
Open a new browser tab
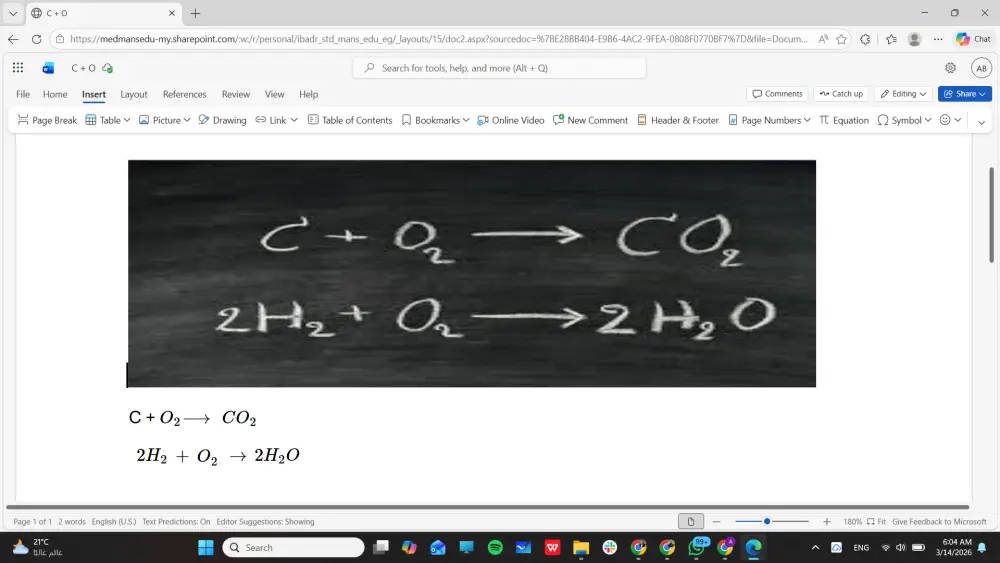click(195, 13)
